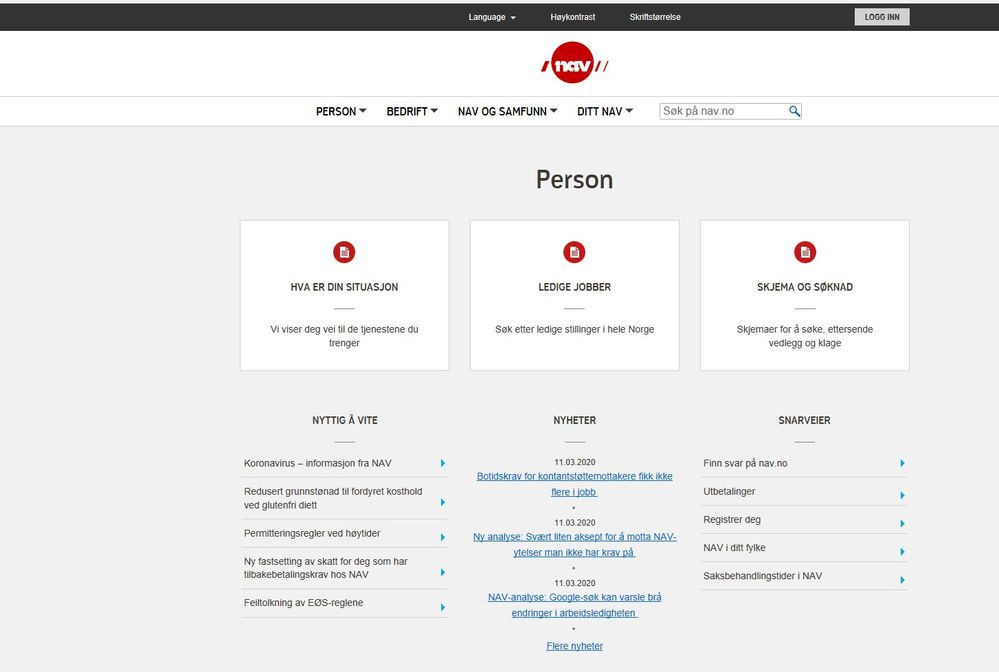The width and height of the screenshot is (999, 672).
Task: Toggle Skriftstørrelse option
Action: point(655,17)
